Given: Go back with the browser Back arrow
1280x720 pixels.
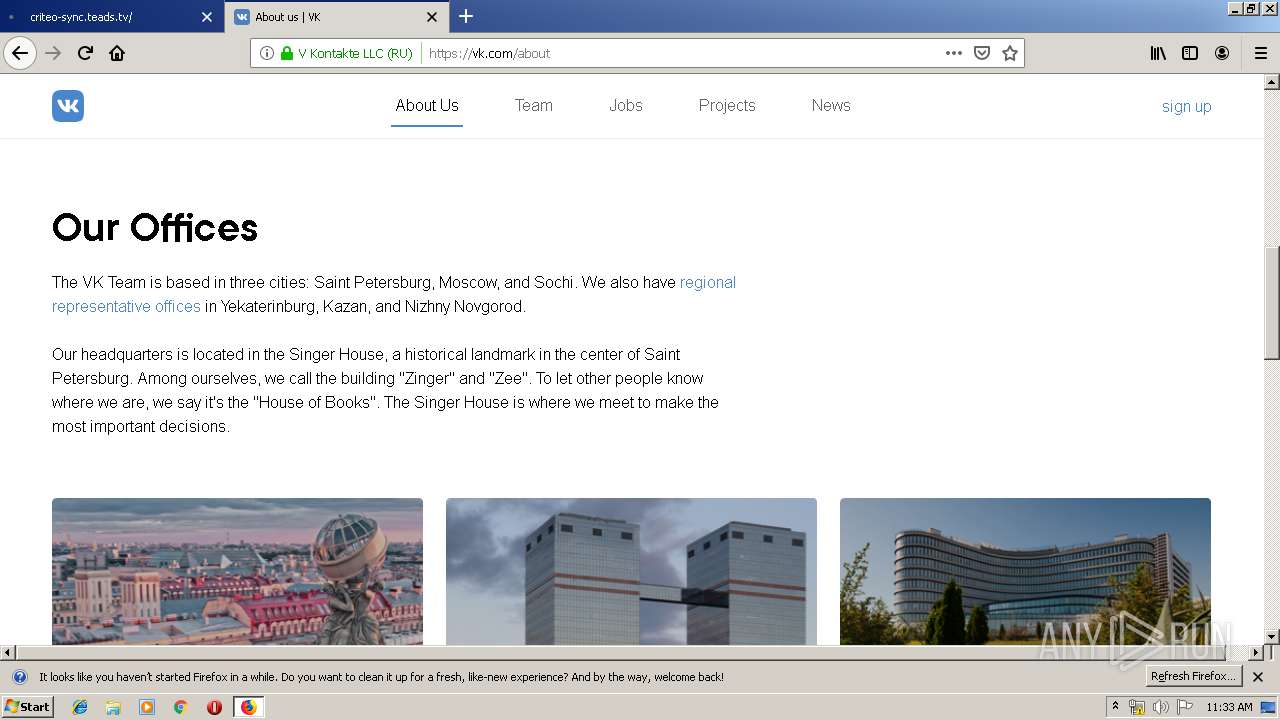Looking at the screenshot, I should point(20,53).
